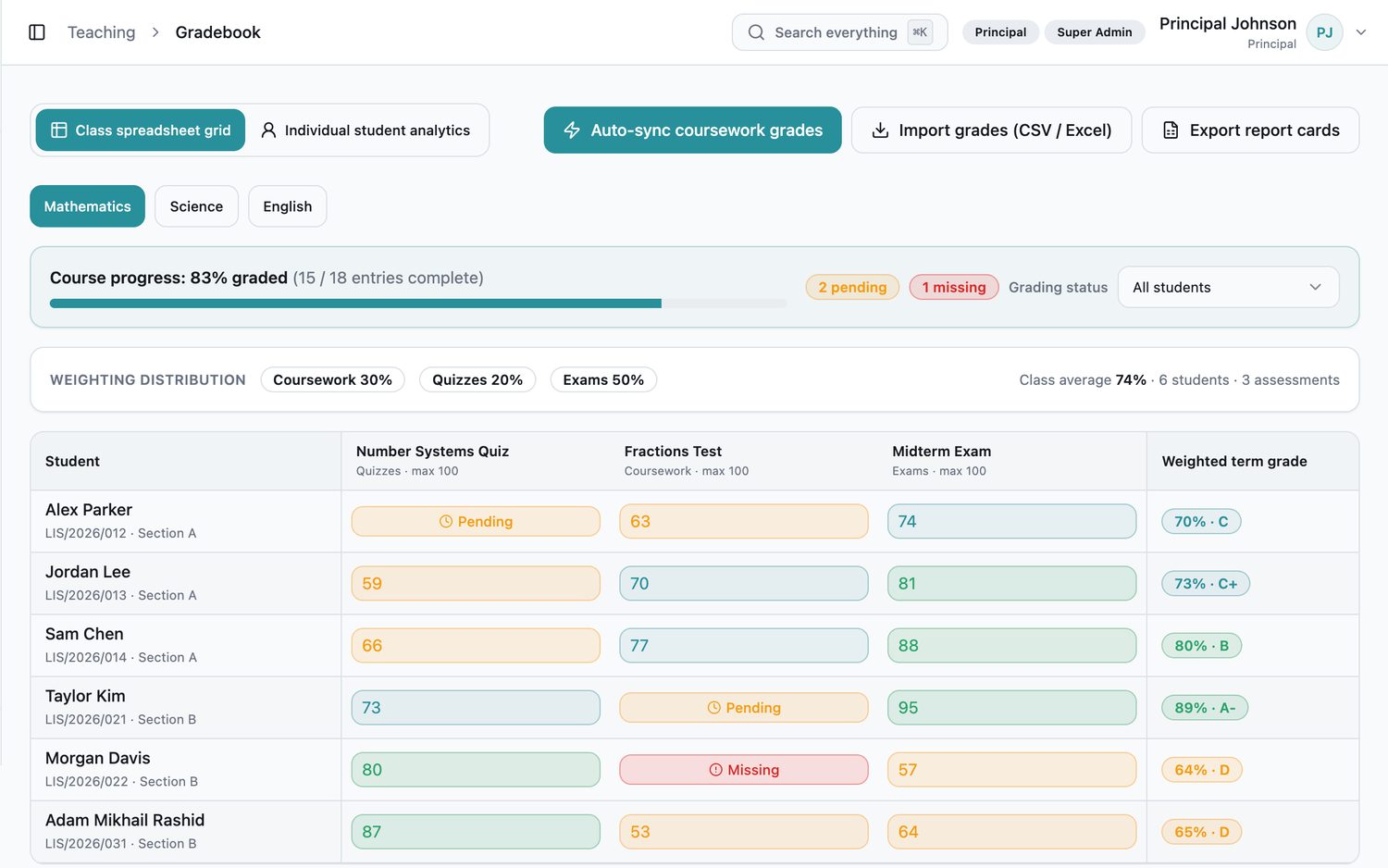Click the search magnifier icon

756,32
